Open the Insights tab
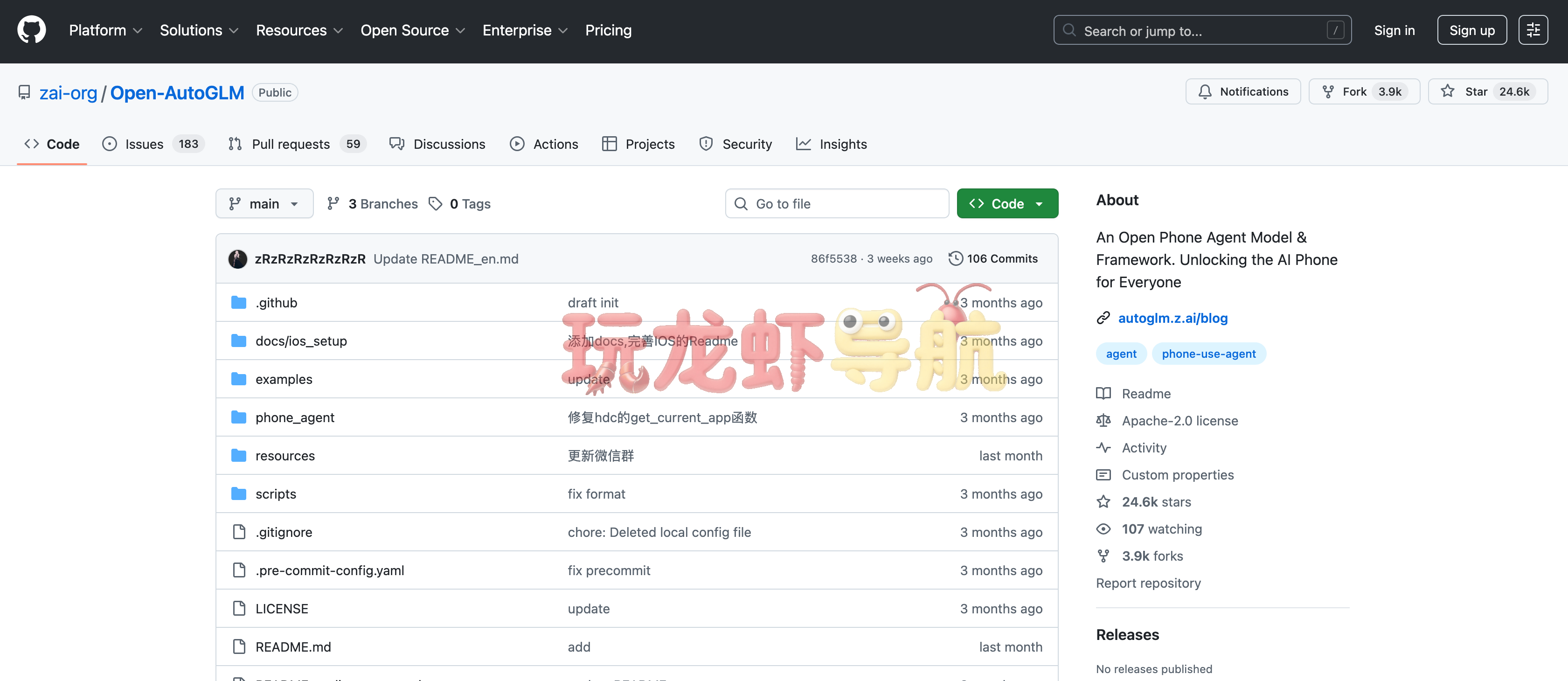 [832, 144]
